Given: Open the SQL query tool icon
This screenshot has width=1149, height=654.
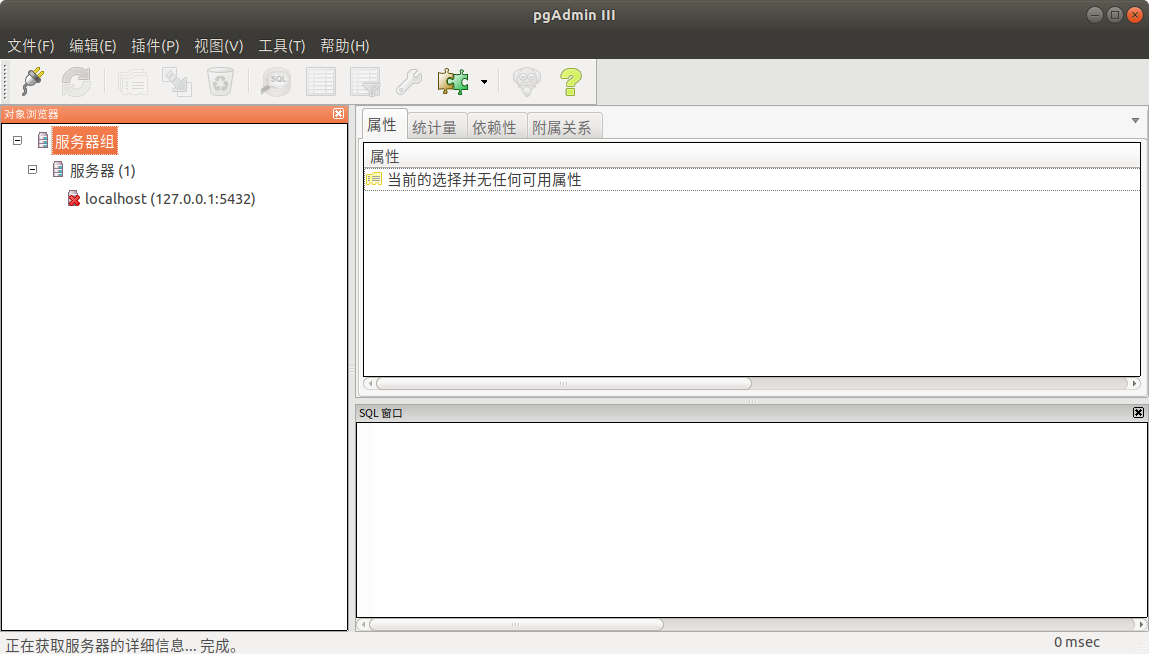Looking at the screenshot, I should 275,81.
